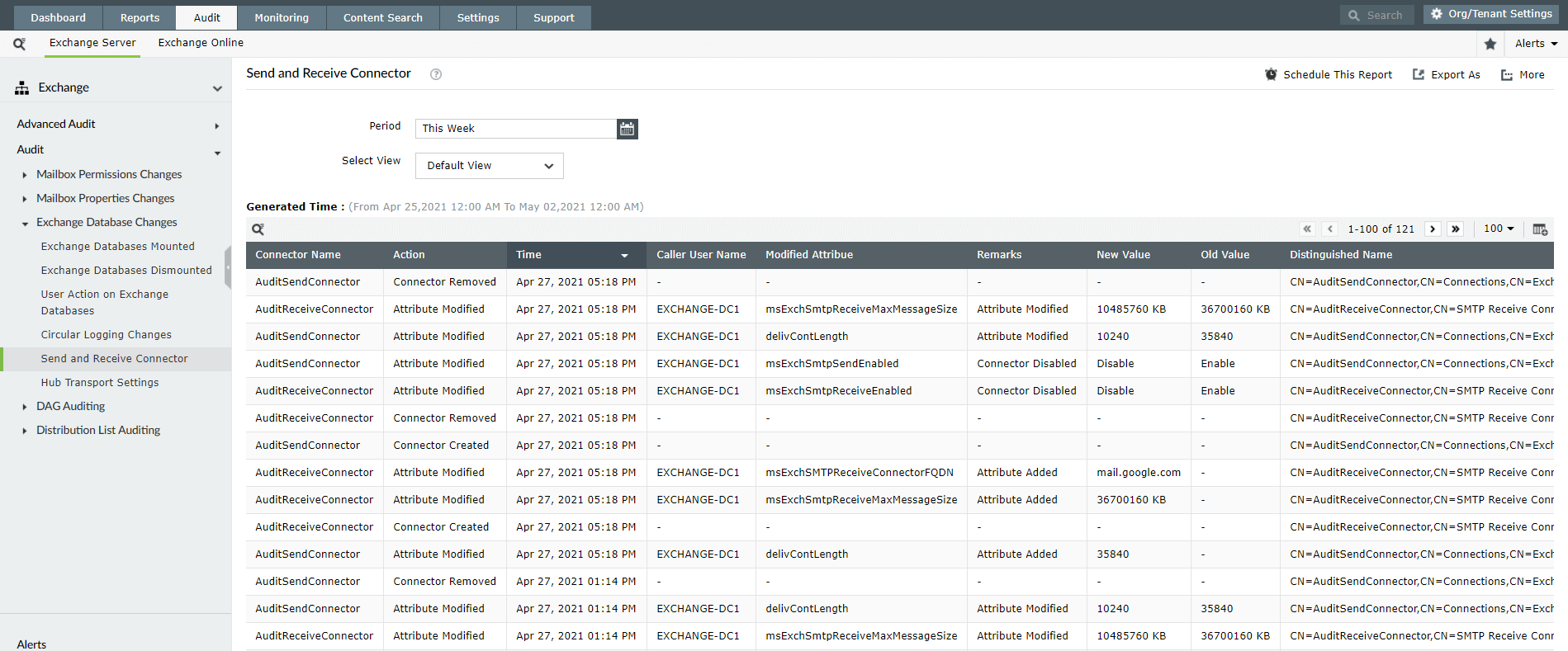The height and width of the screenshot is (651, 1568).
Task: Open Exchange Databases Mounted report
Action: (x=118, y=246)
